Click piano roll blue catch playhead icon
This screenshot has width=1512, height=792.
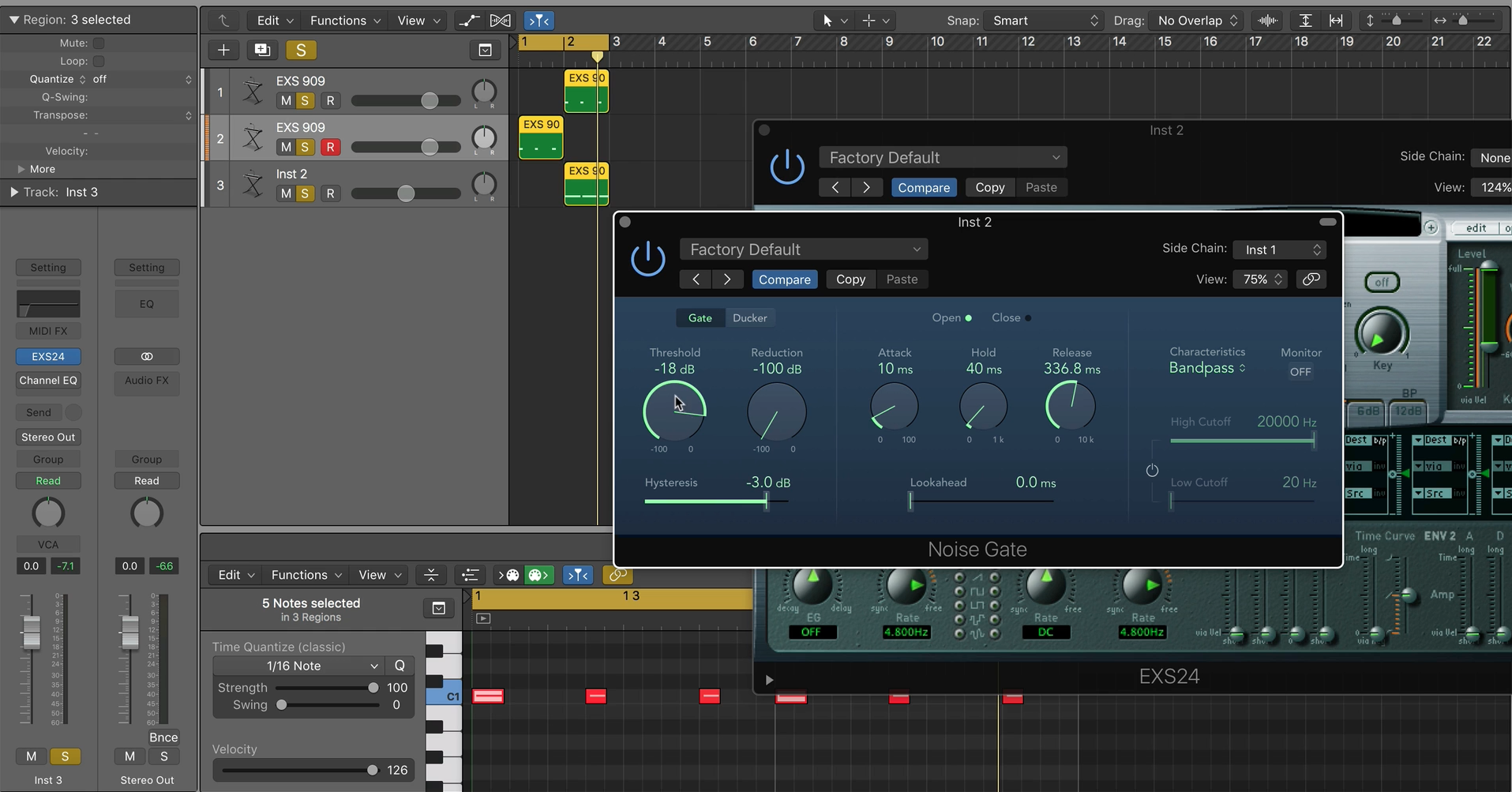[578, 575]
